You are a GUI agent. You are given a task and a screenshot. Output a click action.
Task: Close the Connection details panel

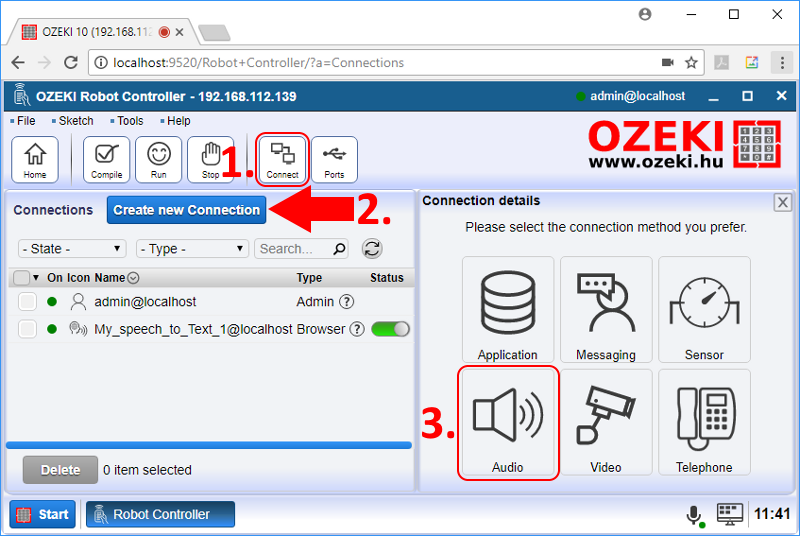(x=782, y=202)
